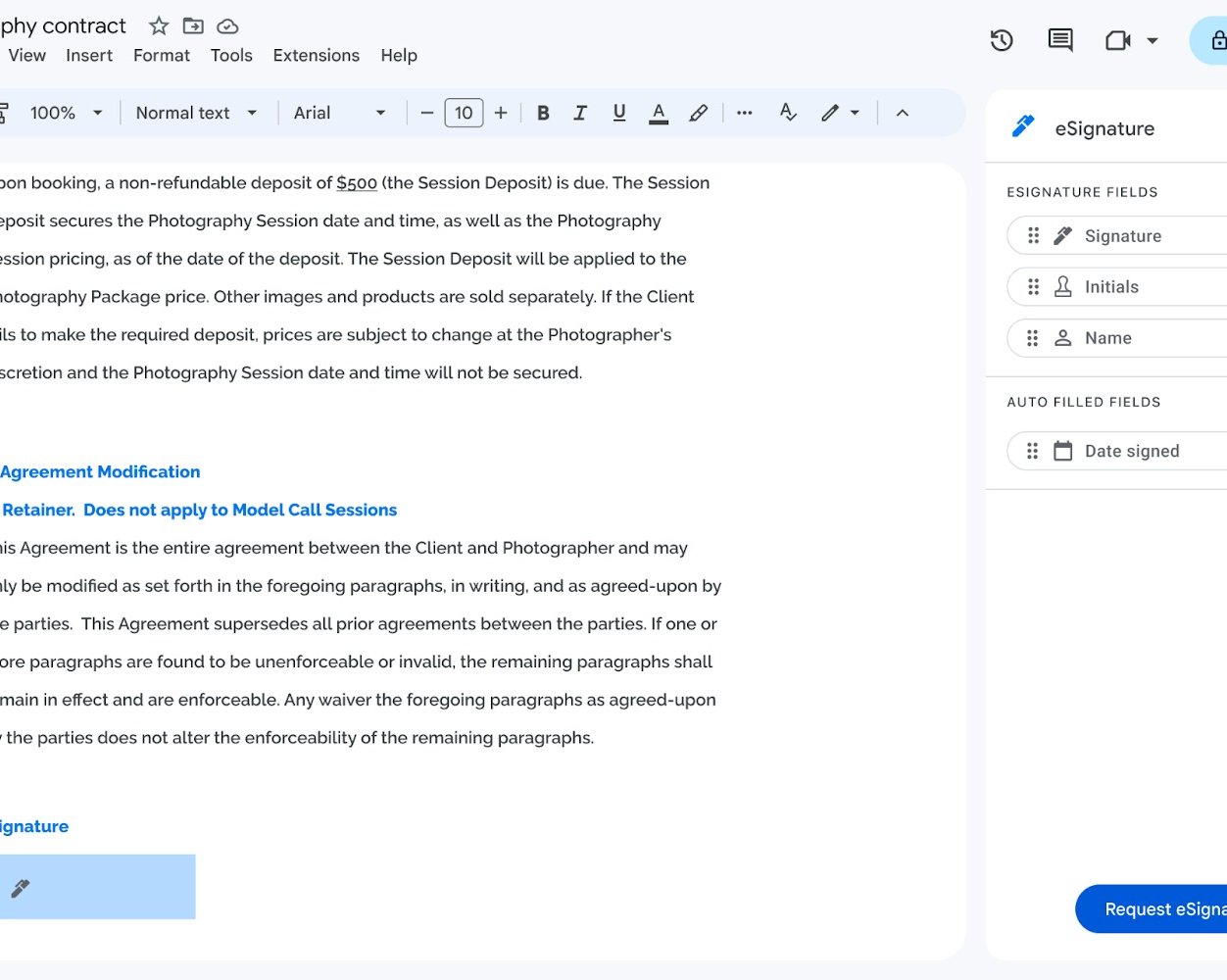The image size is (1227, 980).
Task: Open the comments icon
Action: point(1060,40)
